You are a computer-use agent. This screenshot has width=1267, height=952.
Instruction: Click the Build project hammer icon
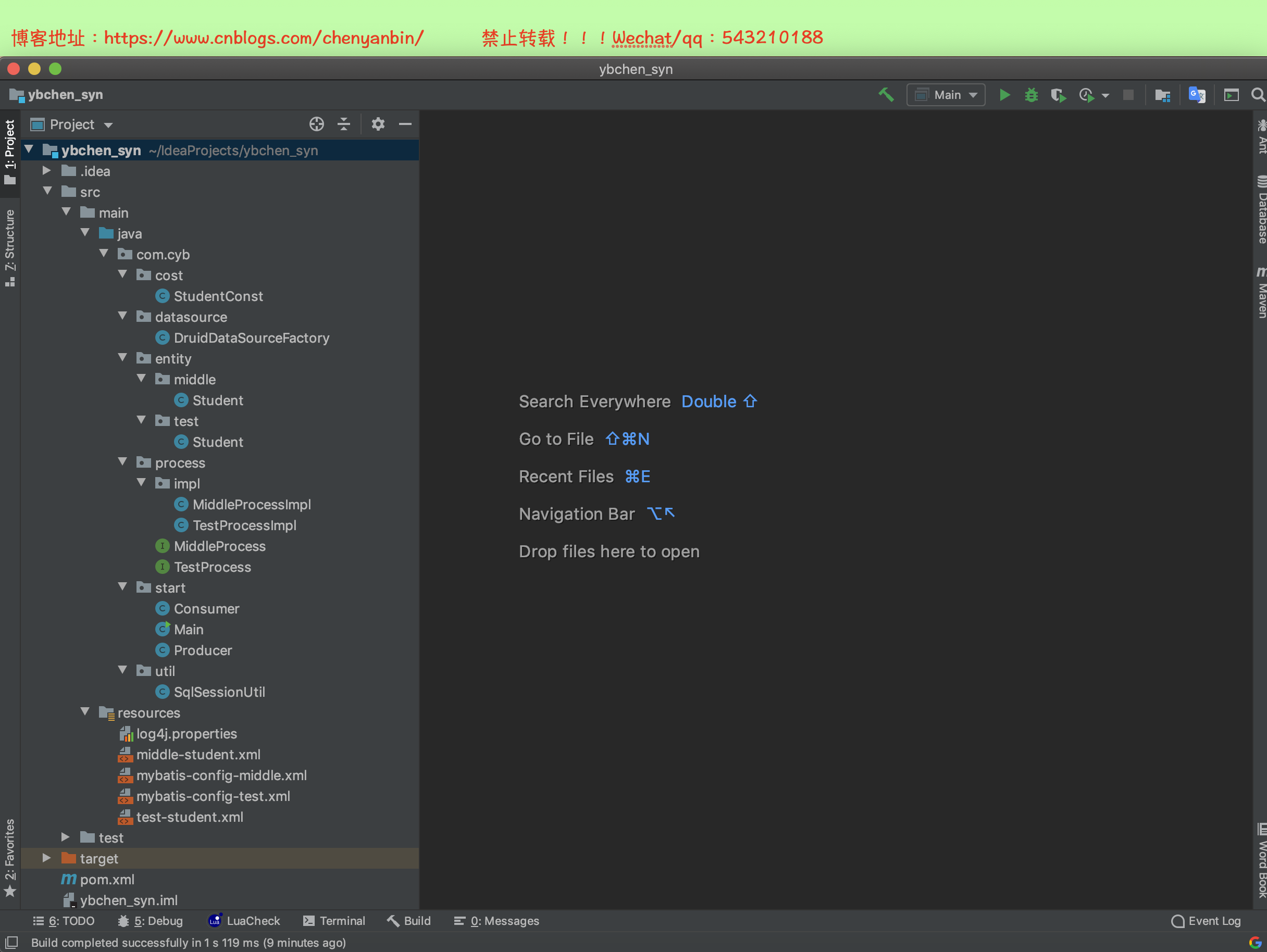coord(886,94)
